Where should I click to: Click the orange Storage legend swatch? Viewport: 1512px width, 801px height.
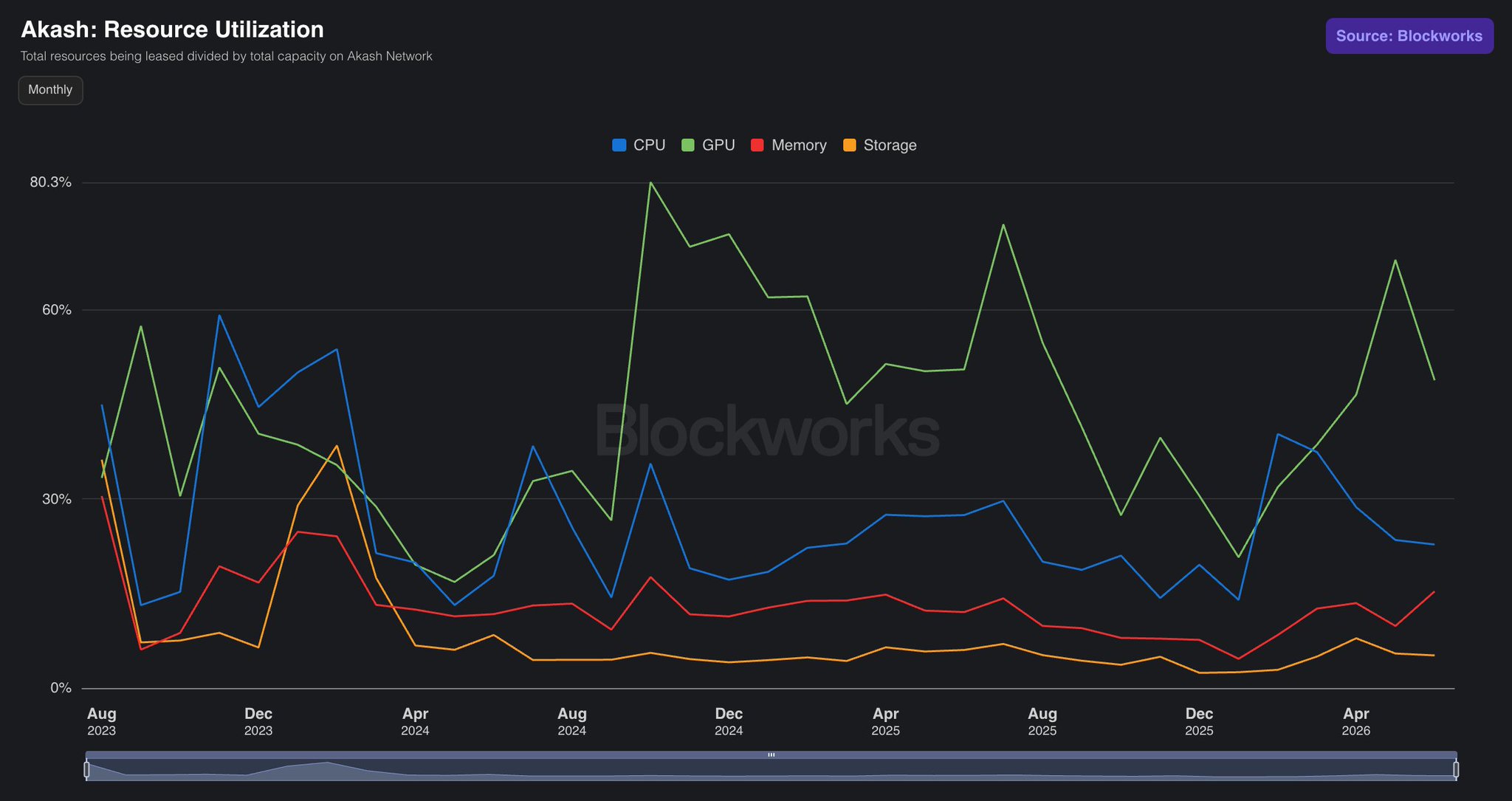point(850,145)
